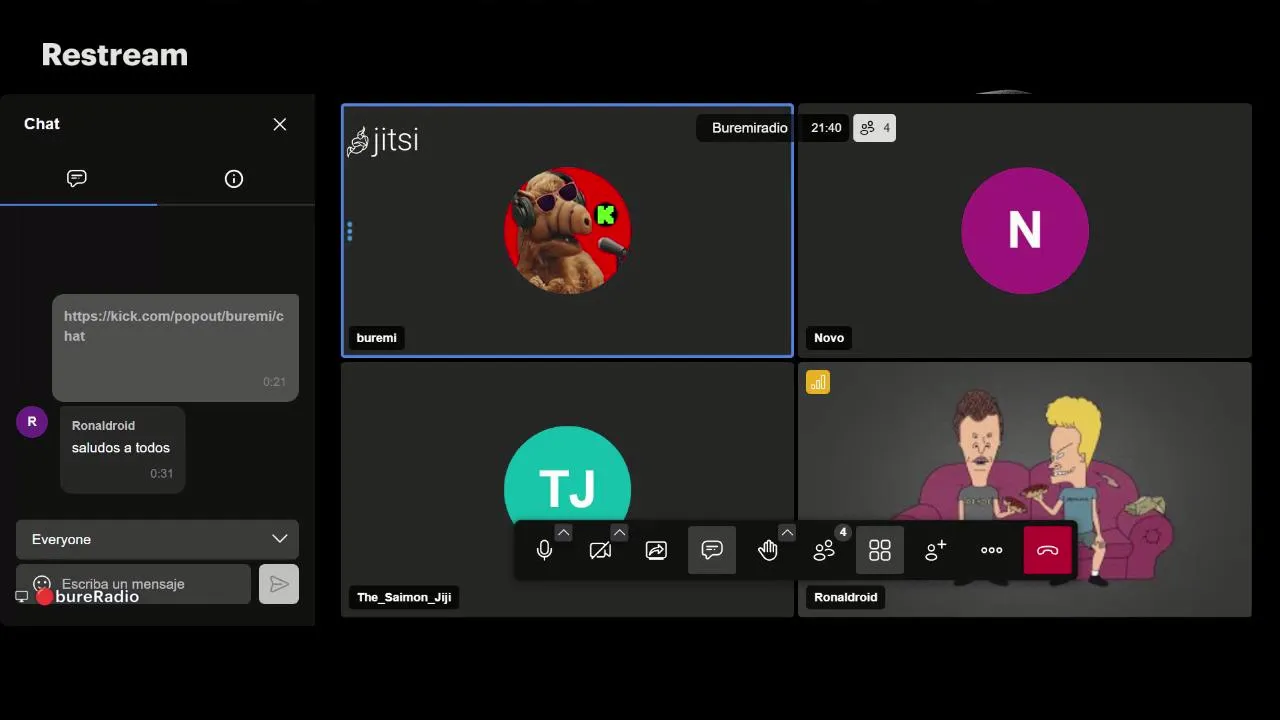
Task: Raise your hand
Action: click(x=768, y=550)
